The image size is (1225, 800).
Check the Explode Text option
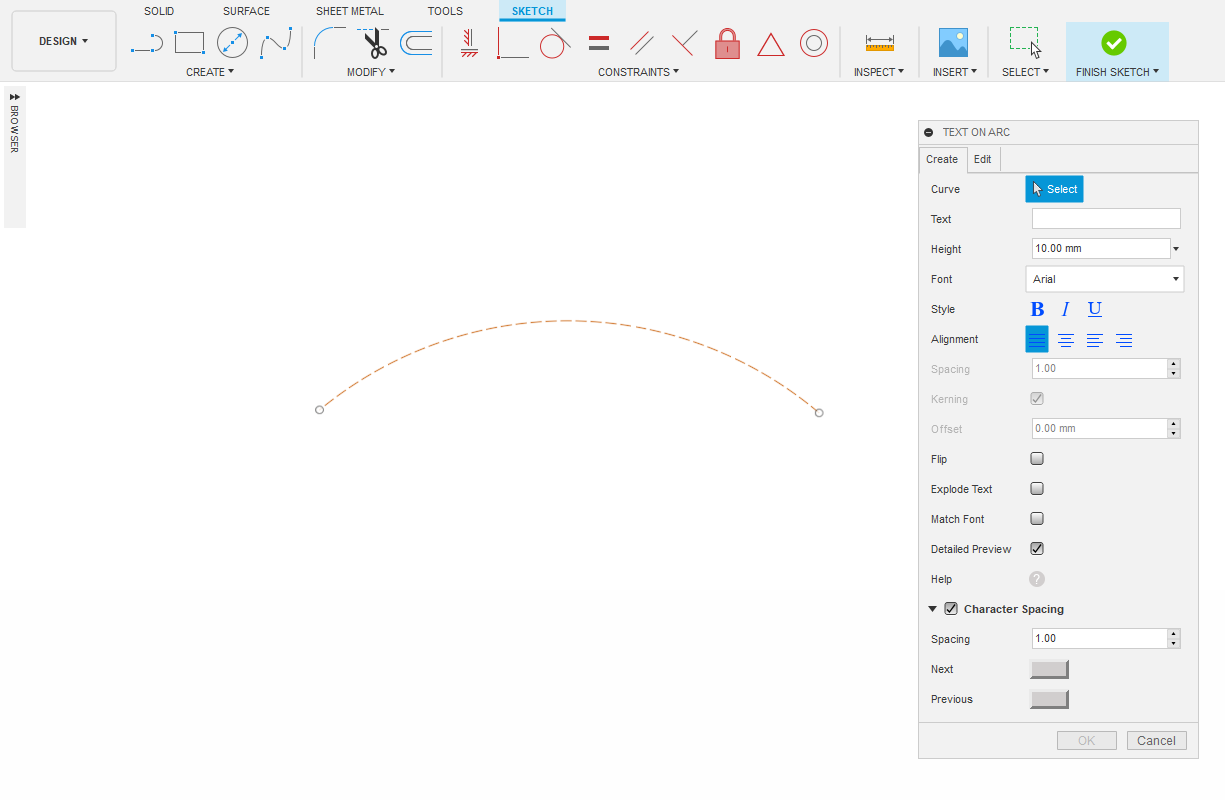pos(1037,489)
